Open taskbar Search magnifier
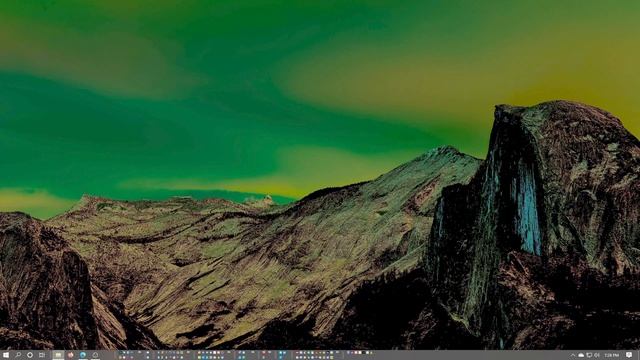 coord(18,355)
